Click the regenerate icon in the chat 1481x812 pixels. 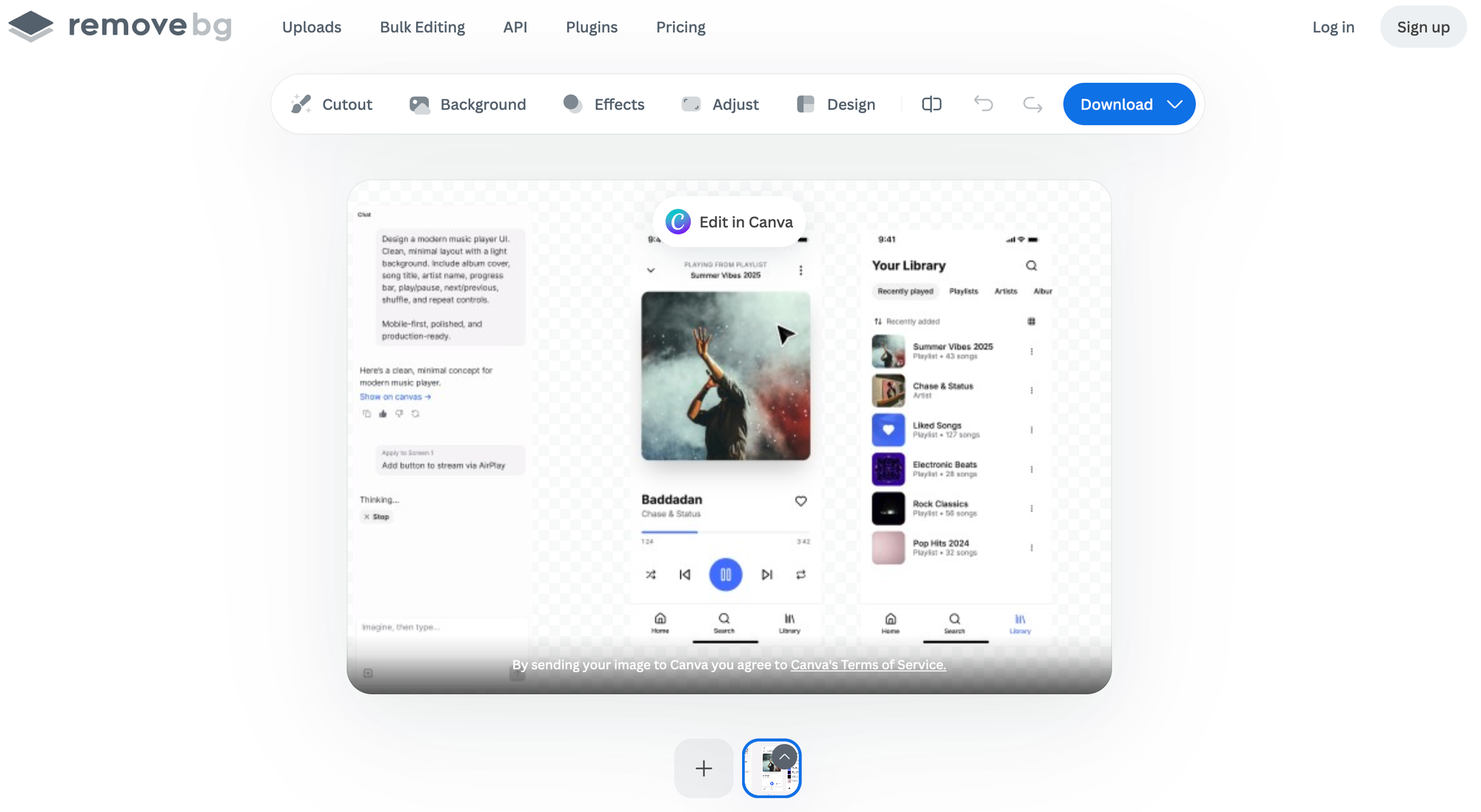[x=415, y=414]
